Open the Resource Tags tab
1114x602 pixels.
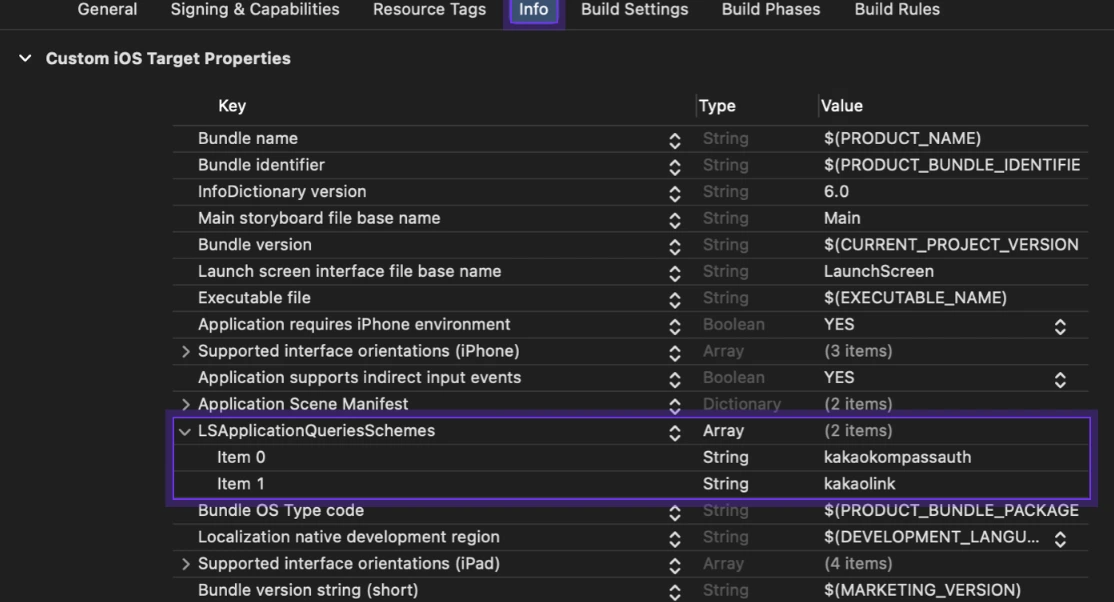(x=429, y=9)
